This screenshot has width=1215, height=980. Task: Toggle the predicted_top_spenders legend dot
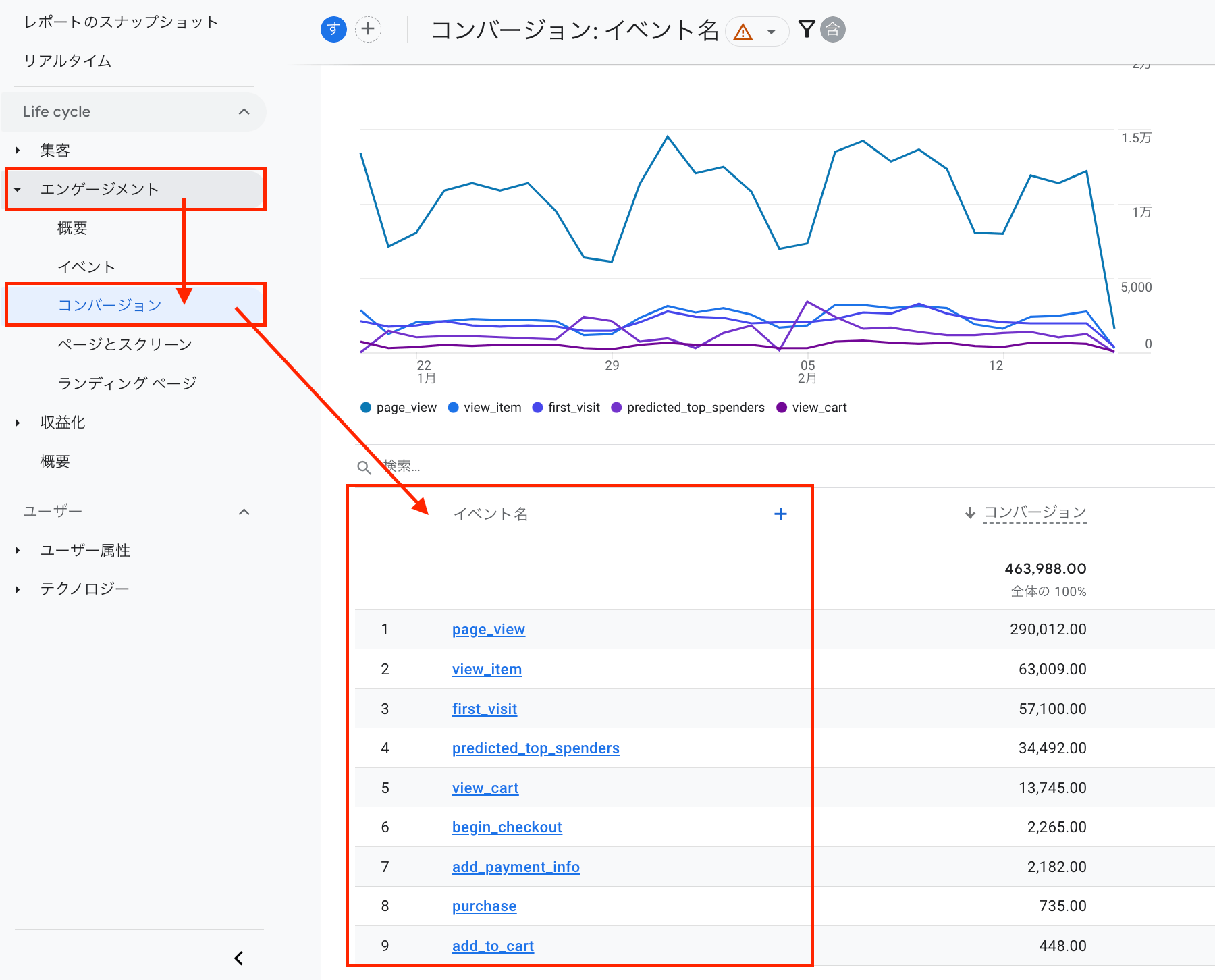(616, 408)
